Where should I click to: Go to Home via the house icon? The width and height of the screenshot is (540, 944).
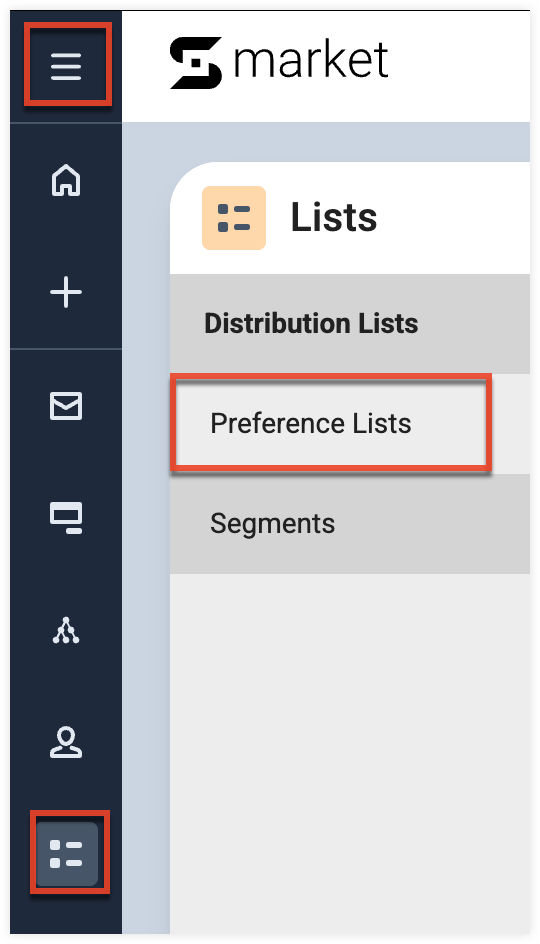[x=66, y=179]
